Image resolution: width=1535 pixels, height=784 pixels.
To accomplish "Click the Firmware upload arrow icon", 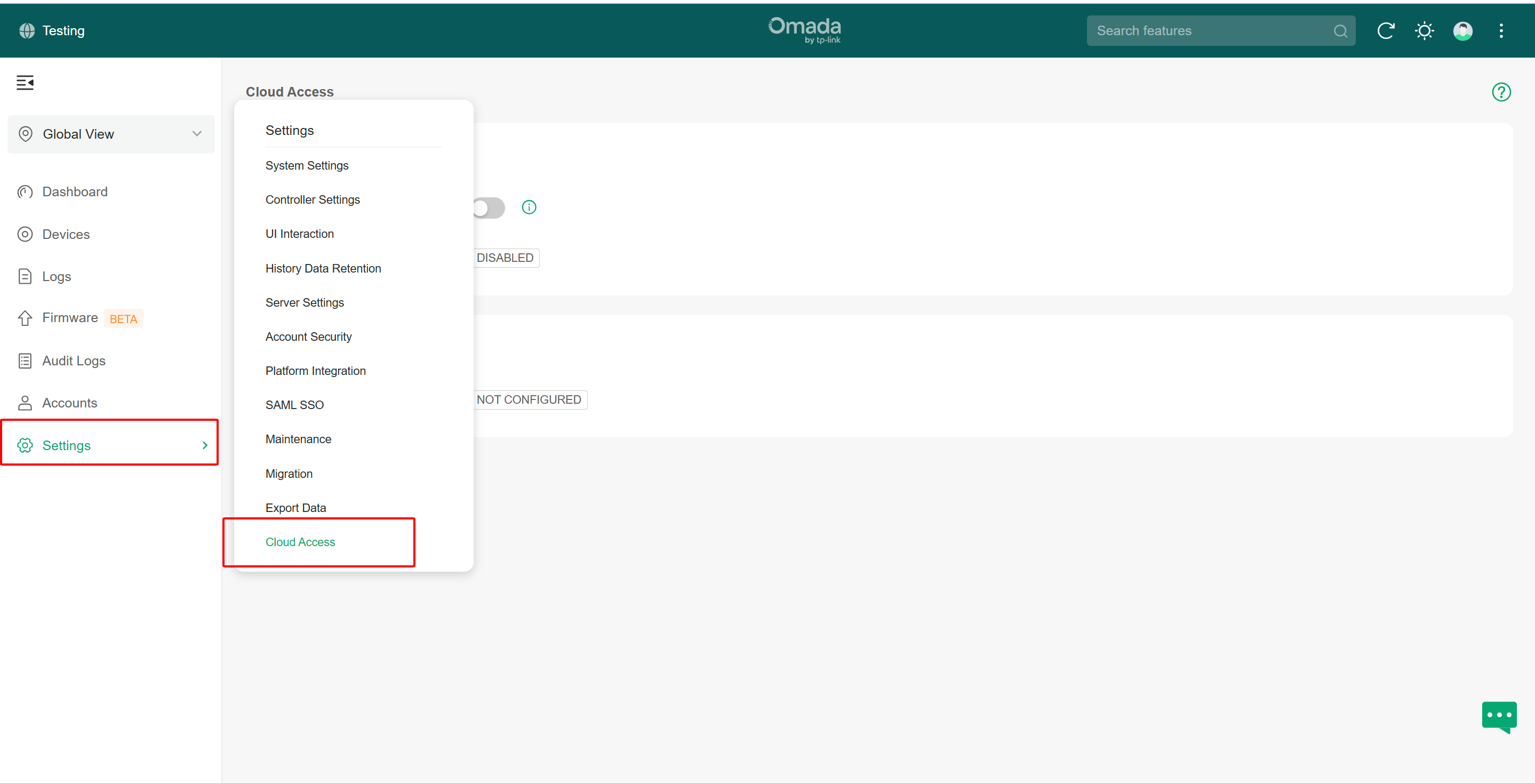I will point(25,318).
